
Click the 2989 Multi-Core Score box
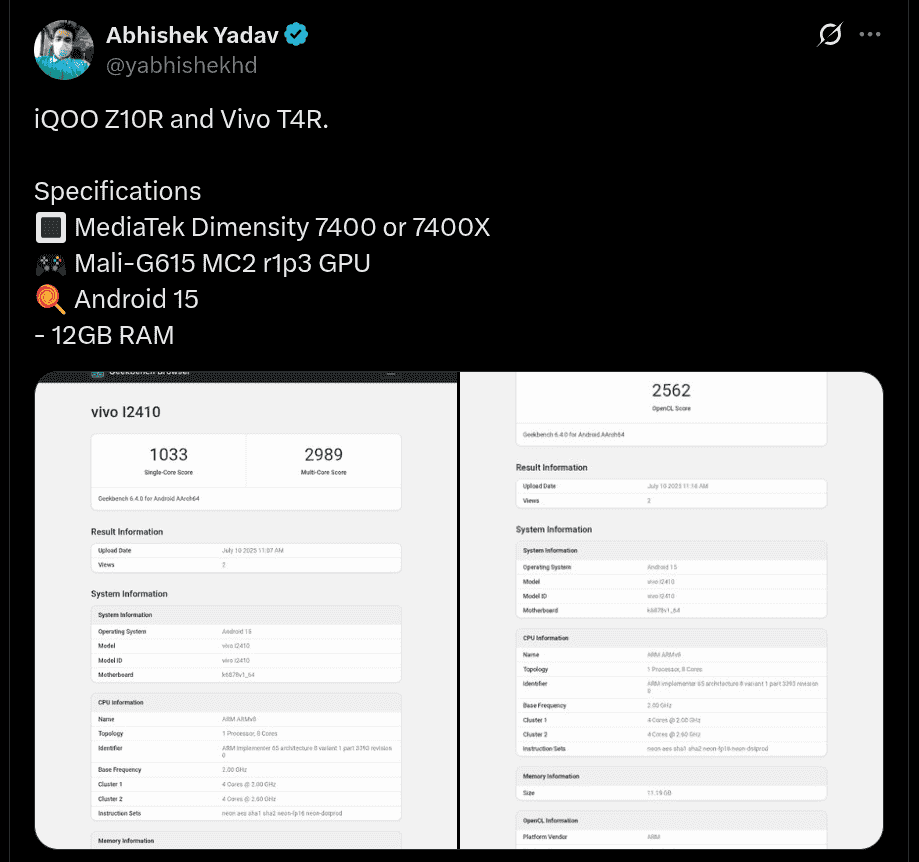(323, 460)
